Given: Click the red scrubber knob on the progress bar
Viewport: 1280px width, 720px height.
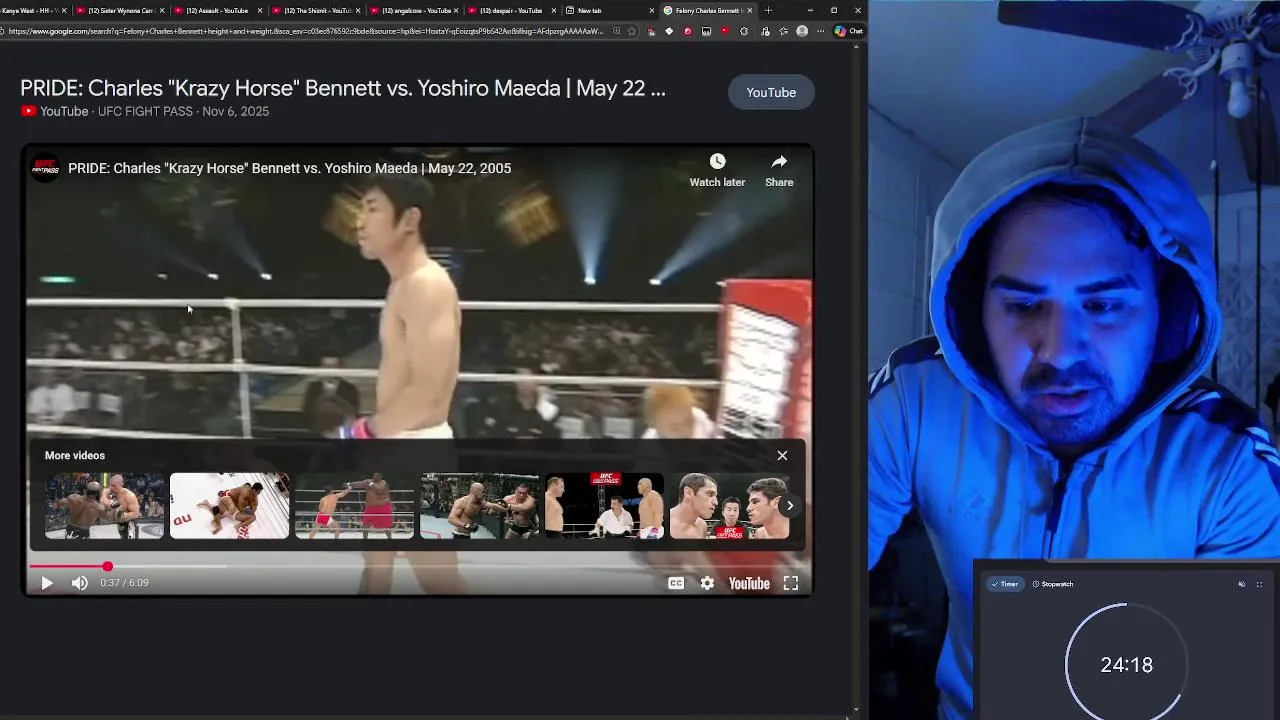Looking at the screenshot, I should 107,566.
